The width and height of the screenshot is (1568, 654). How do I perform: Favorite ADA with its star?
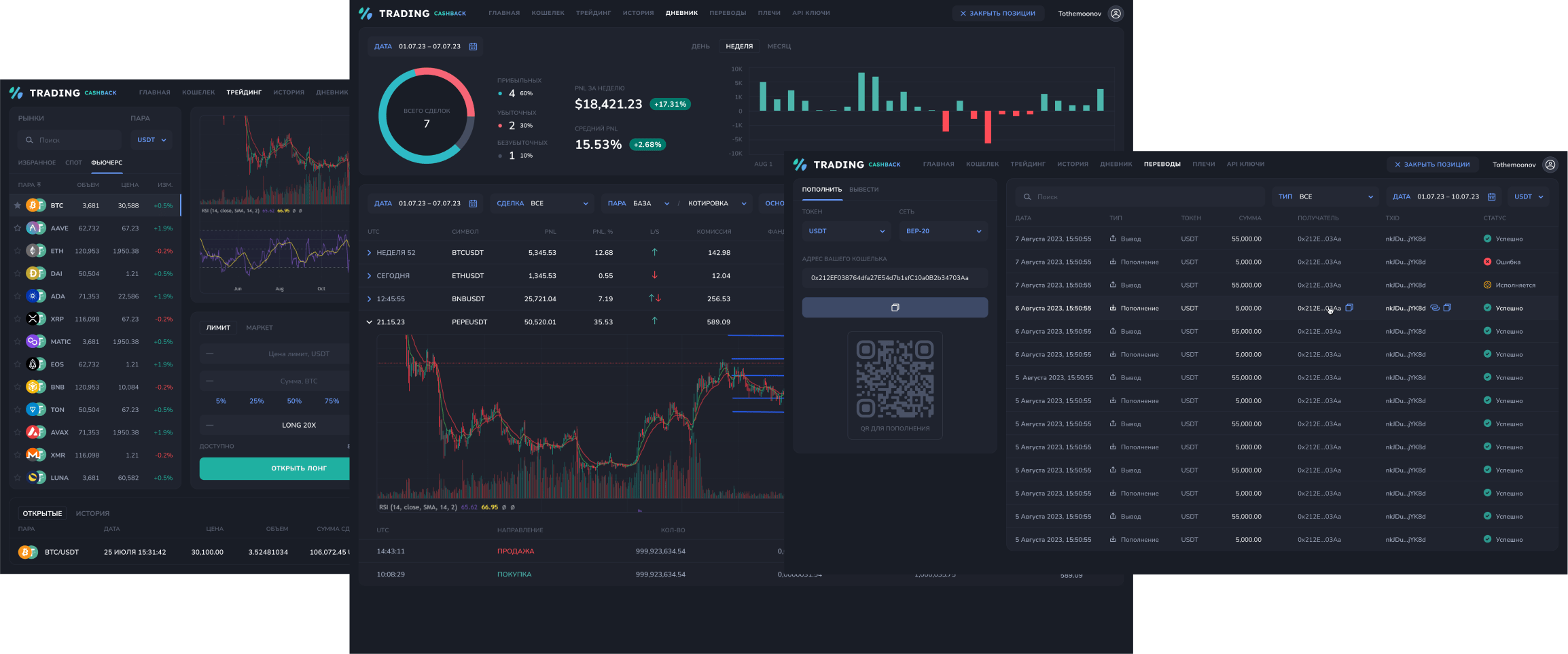[x=18, y=296]
